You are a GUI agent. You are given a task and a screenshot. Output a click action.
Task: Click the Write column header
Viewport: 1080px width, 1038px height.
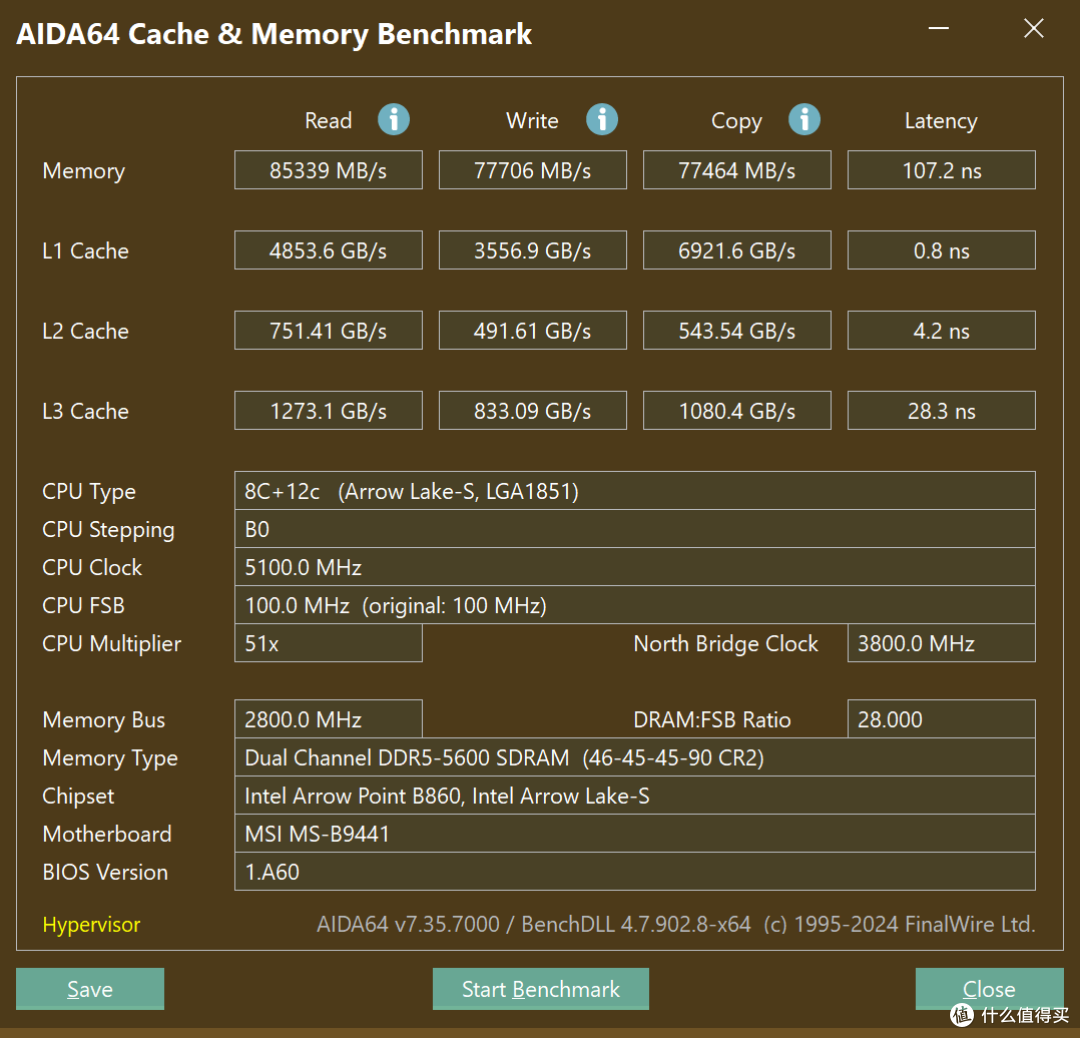(x=532, y=121)
